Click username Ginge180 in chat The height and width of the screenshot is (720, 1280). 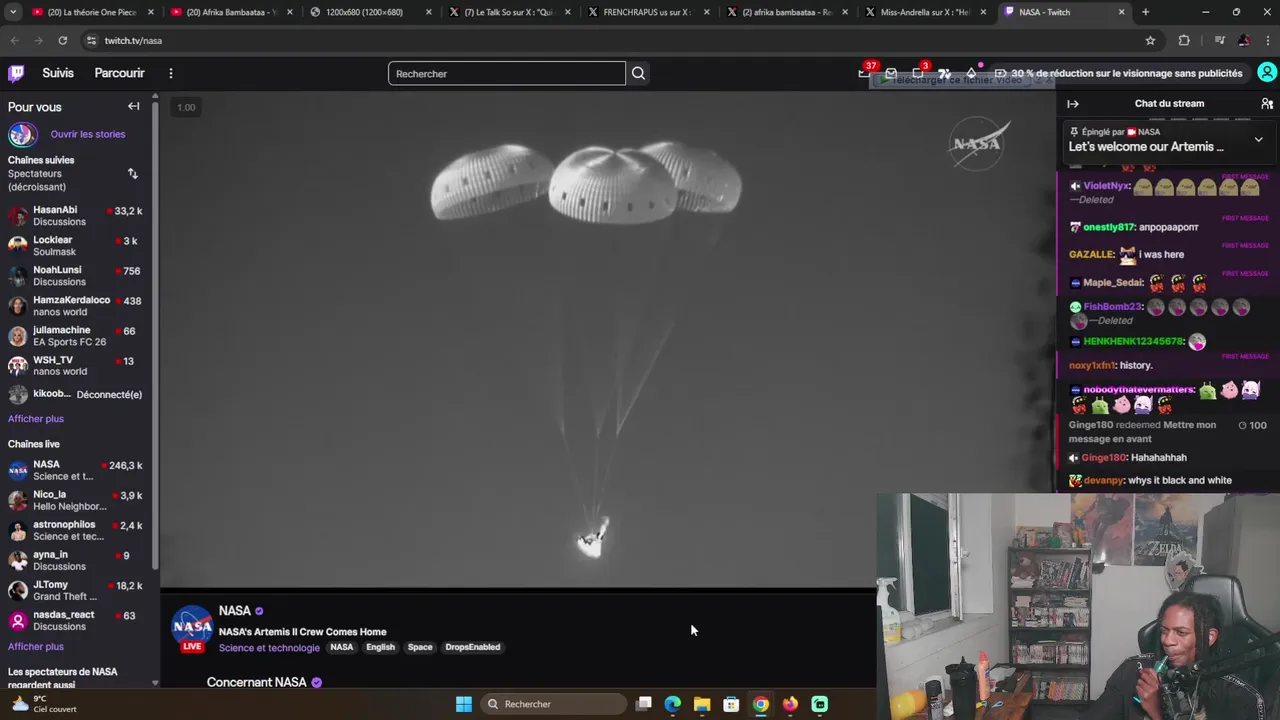point(1104,458)
